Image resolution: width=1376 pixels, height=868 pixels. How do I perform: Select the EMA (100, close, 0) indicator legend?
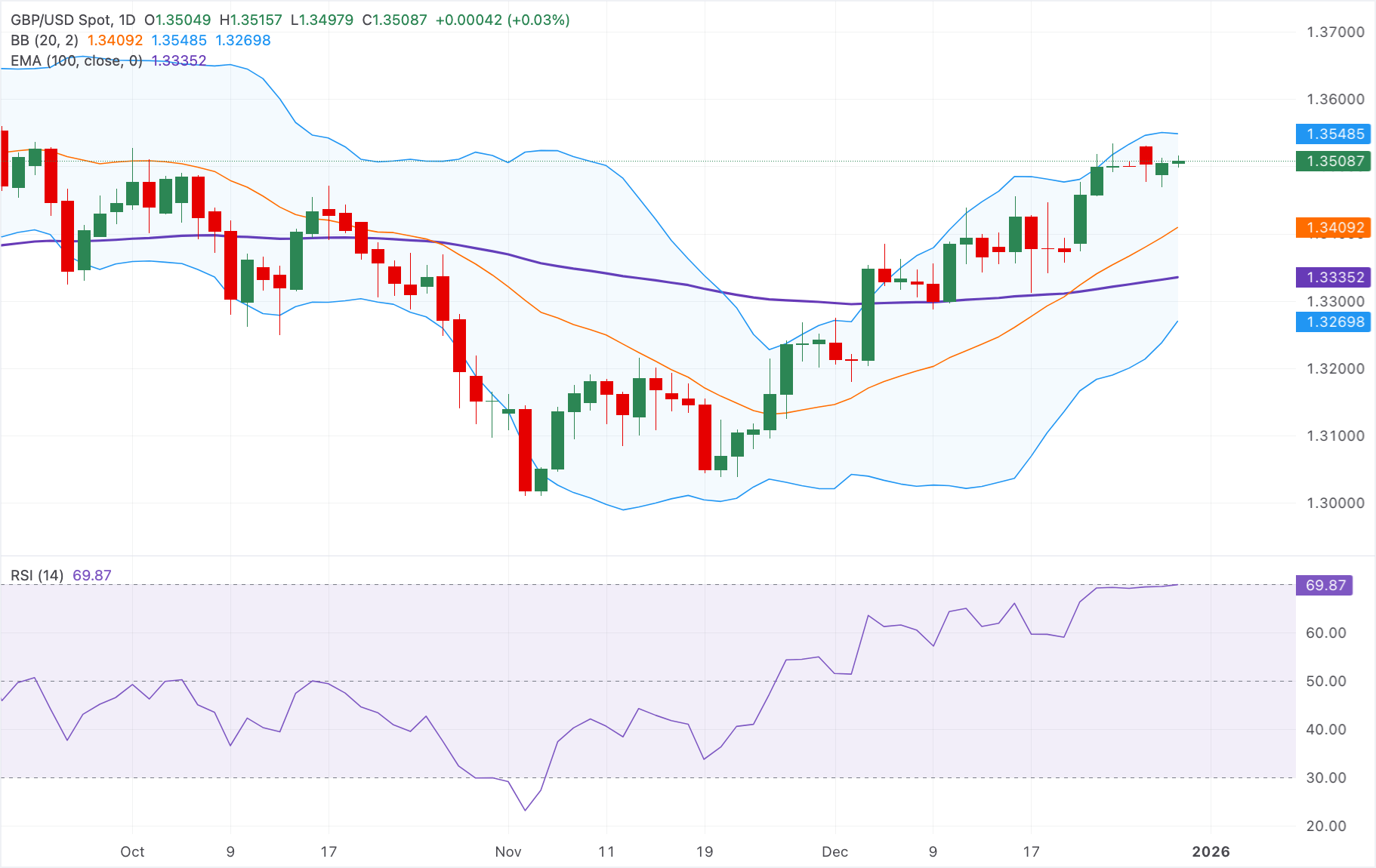click(76, 60)
